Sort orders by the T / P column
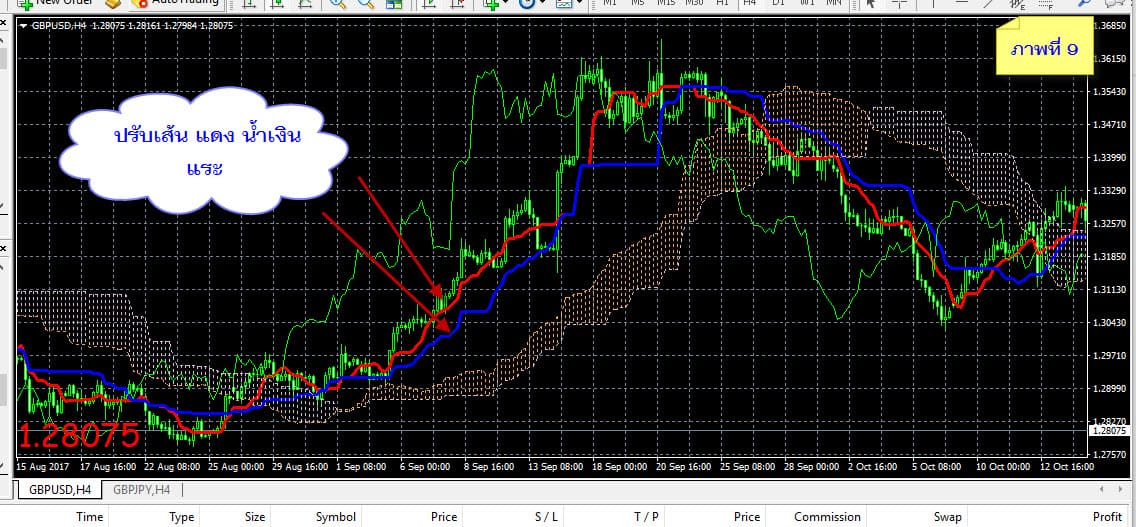The image size is (1136, 527). 646,517
